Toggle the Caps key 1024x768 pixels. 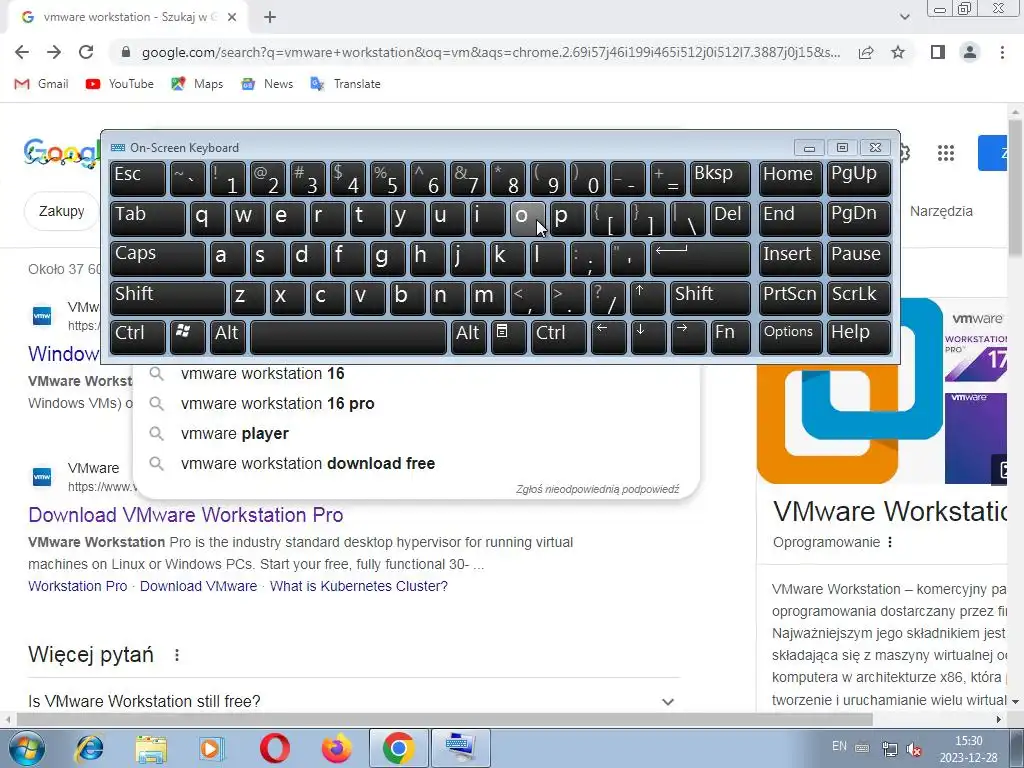pos(157,259)
